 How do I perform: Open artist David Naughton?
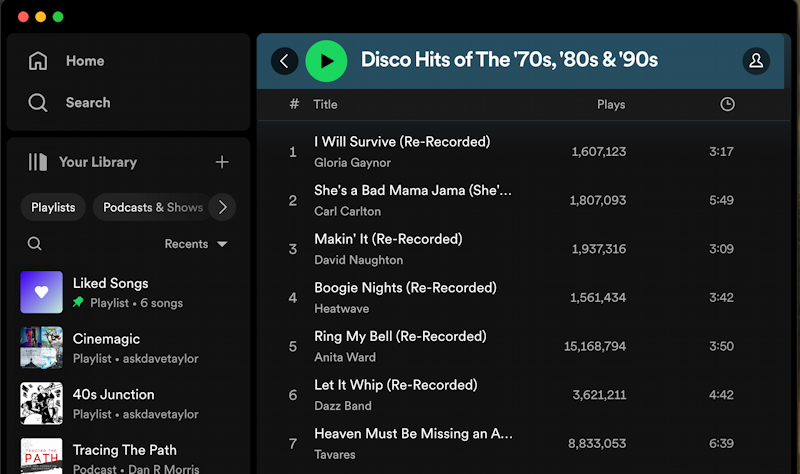coord(359,260)
